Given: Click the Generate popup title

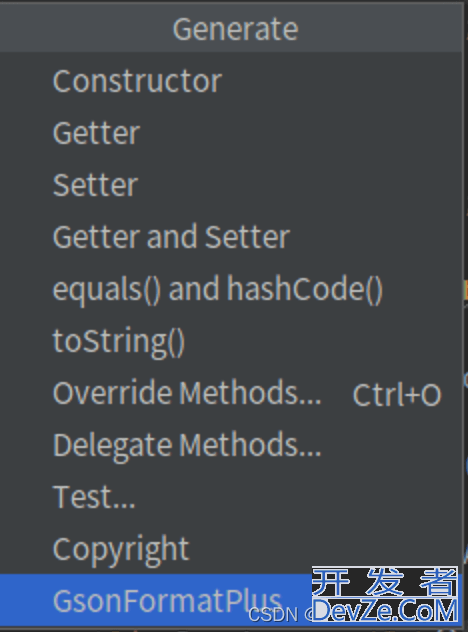Looking at the screenshot, I should (x=235, y=29).
